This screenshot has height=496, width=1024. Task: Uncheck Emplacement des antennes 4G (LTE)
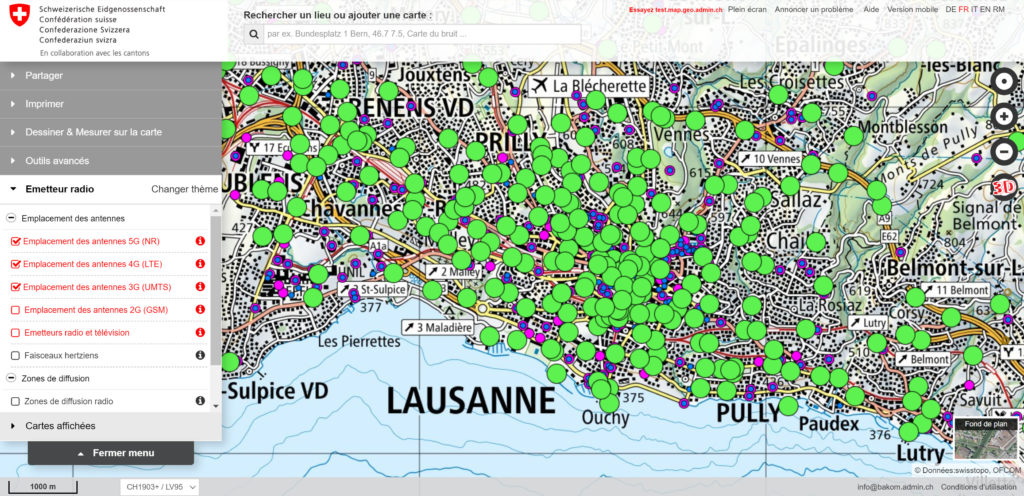click(16, 264)
